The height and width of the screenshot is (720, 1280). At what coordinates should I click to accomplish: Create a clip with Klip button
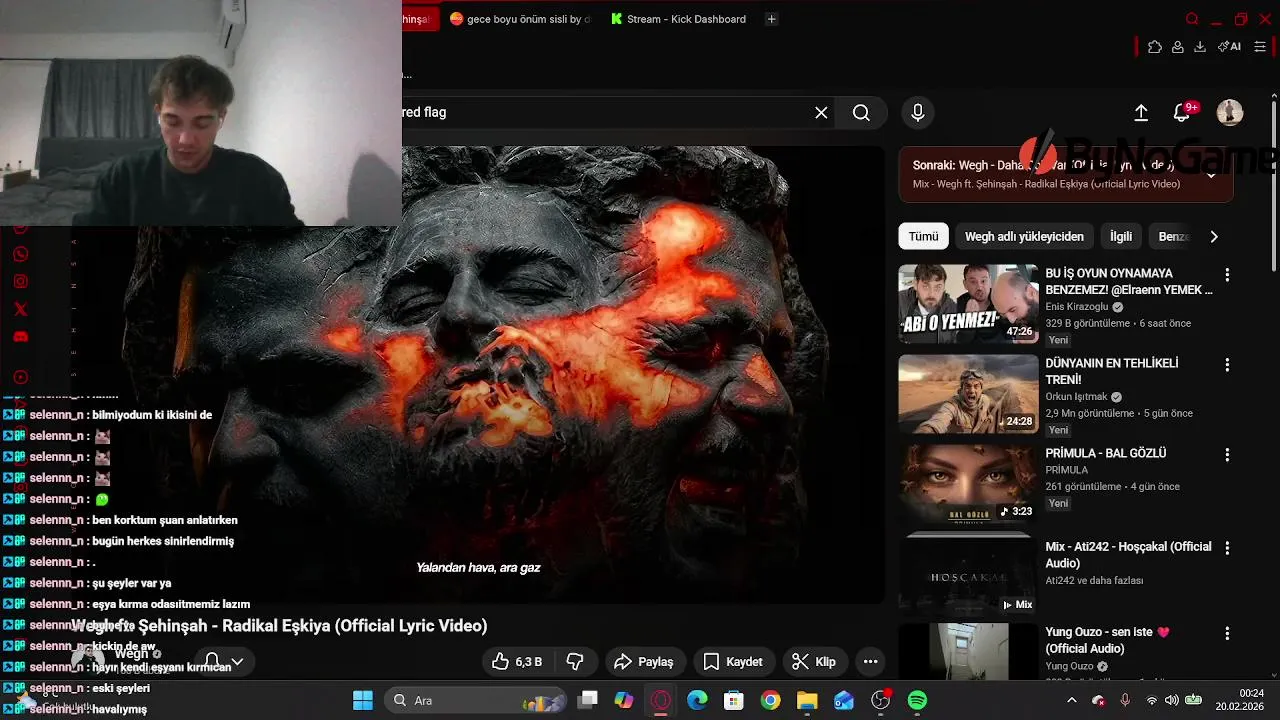pyautogui.click(x=813, y=662)
